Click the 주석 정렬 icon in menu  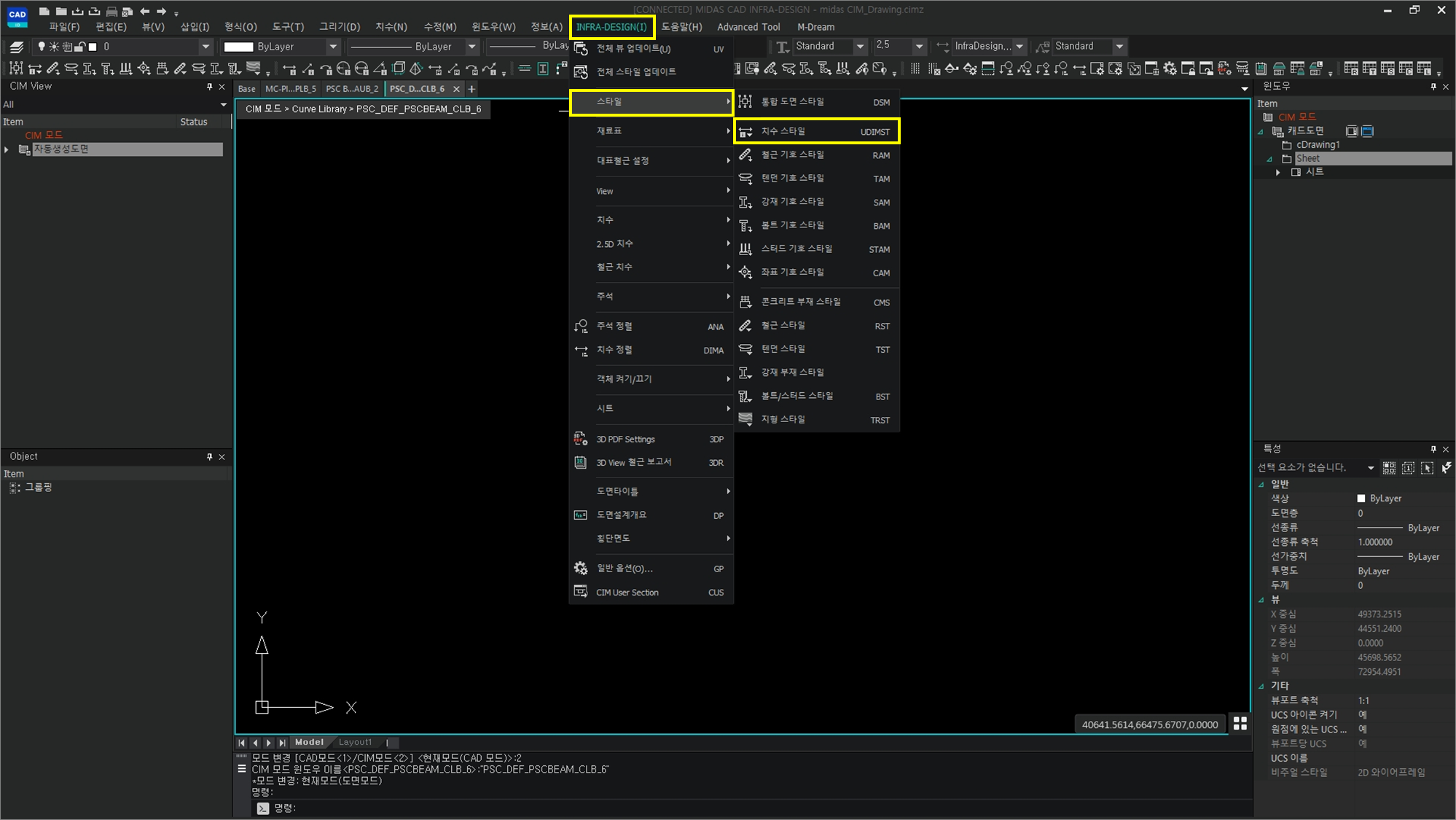[581, 327]
